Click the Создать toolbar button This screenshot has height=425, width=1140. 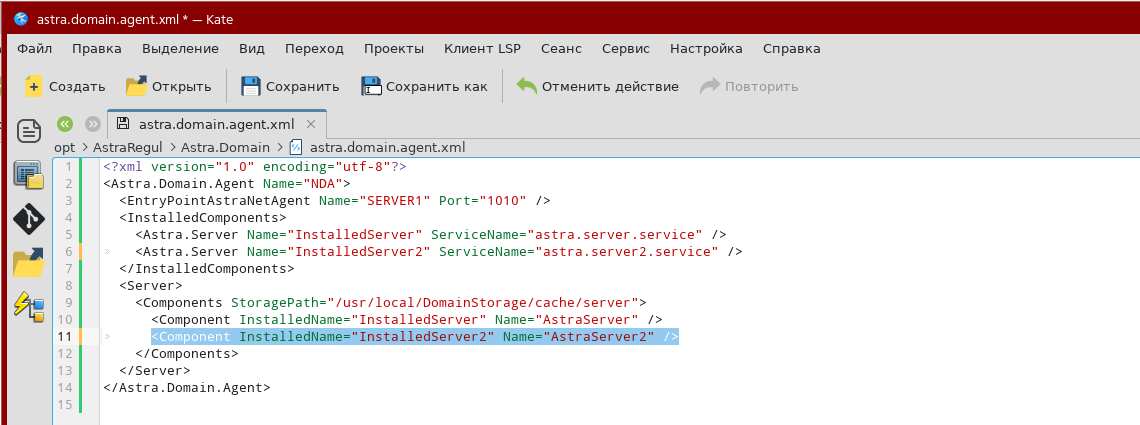coord(64,86)
